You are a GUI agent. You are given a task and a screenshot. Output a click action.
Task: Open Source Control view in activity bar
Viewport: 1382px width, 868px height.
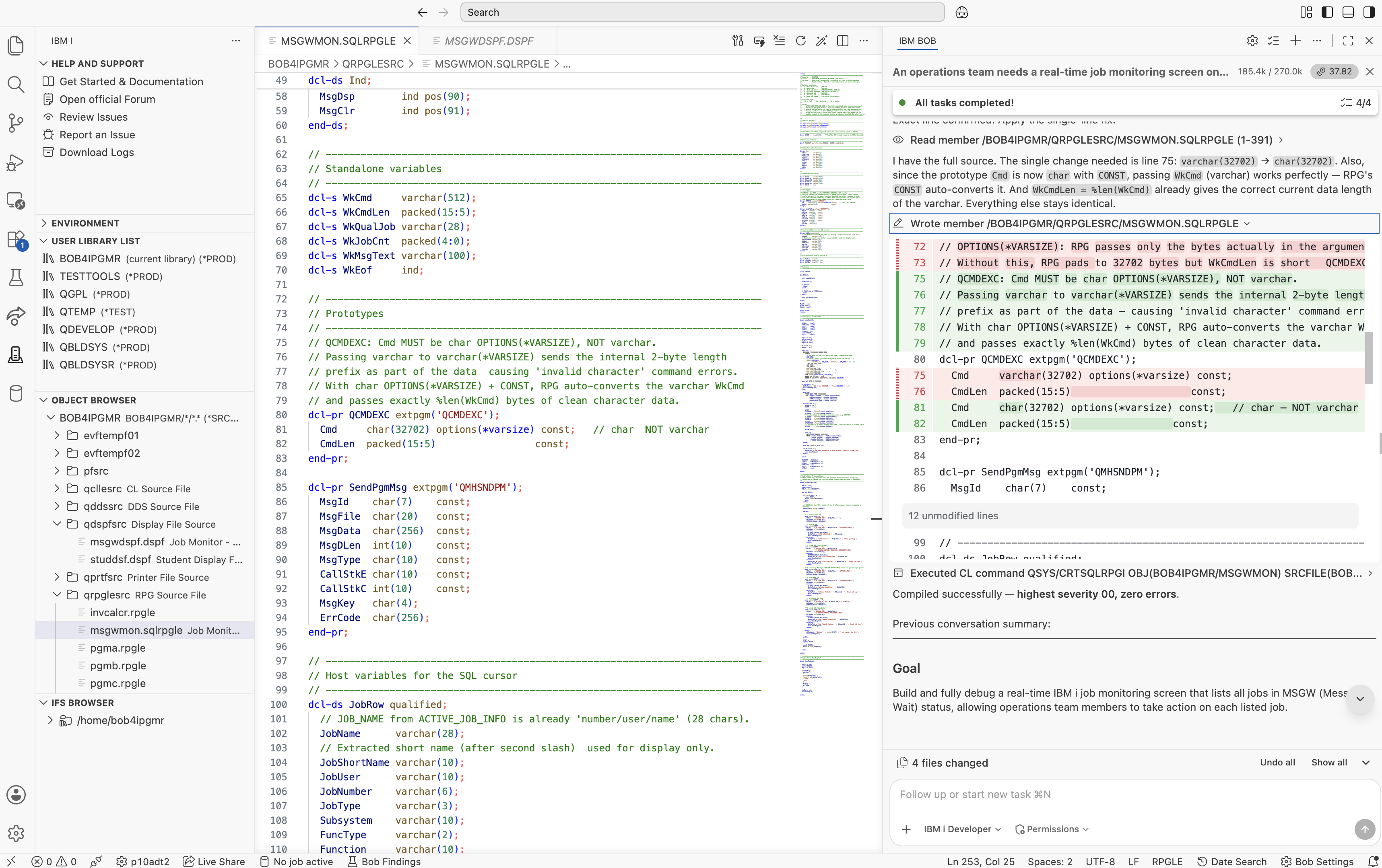(x=16, y=123)
